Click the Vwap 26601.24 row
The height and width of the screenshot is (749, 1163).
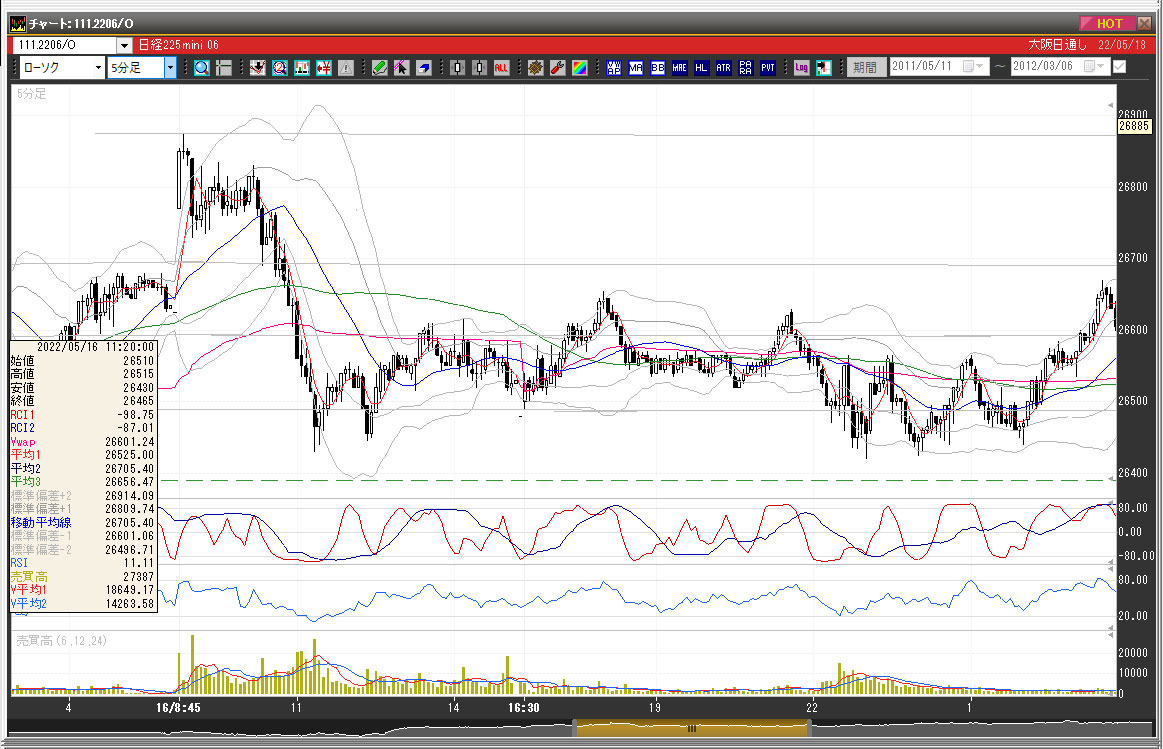click(x=83, y=442)
